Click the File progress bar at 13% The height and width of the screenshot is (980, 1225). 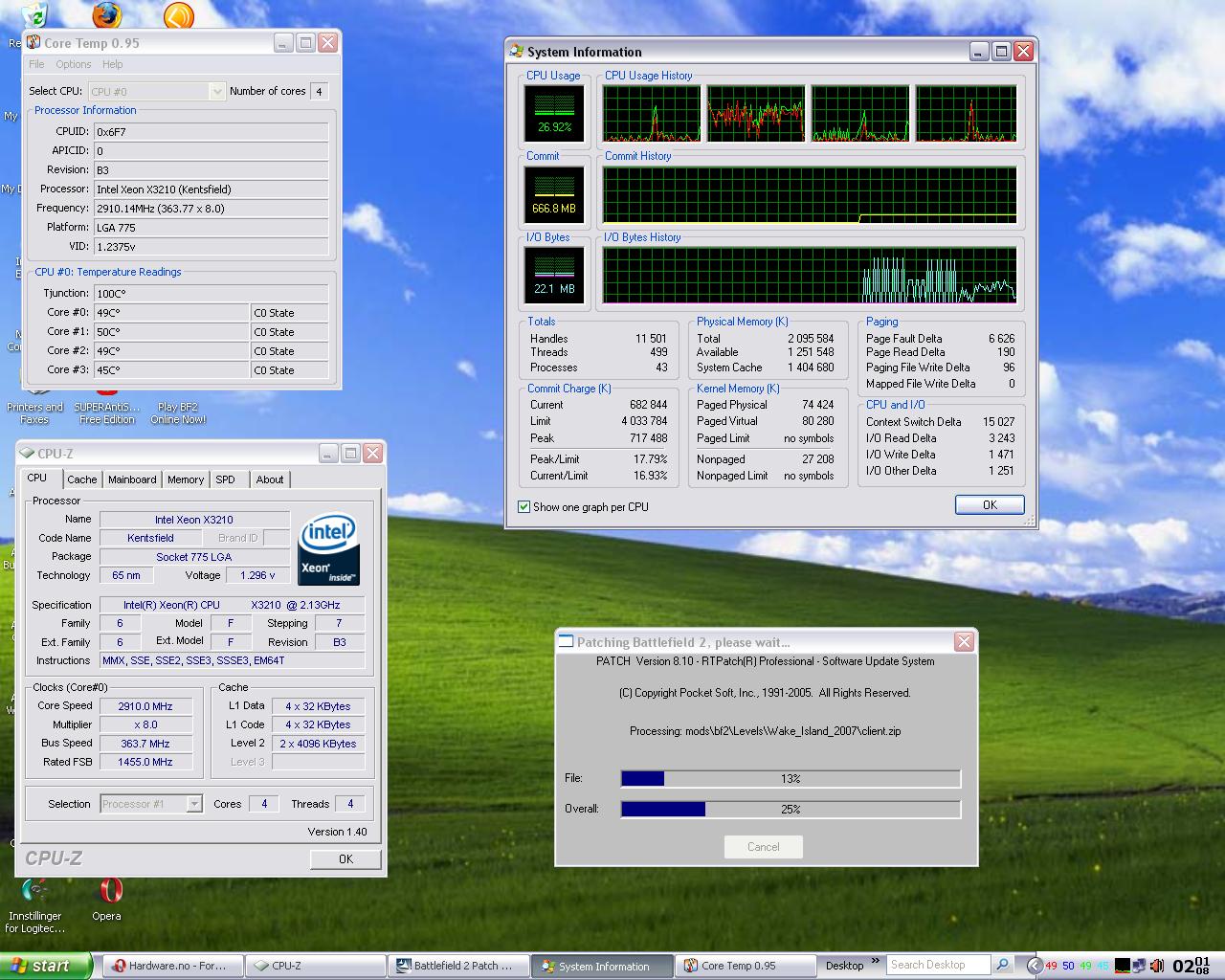[x=791, y=779]
